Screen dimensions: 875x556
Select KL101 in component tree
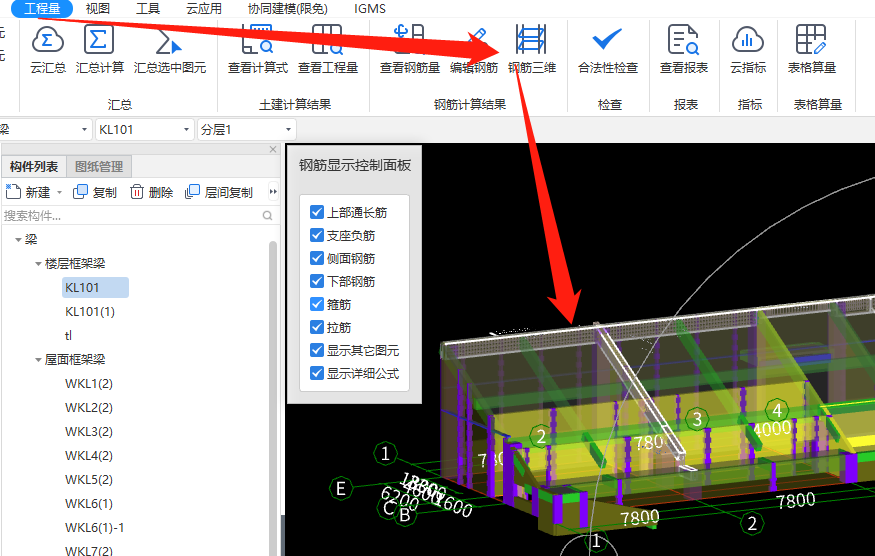(x=95, y=287)
